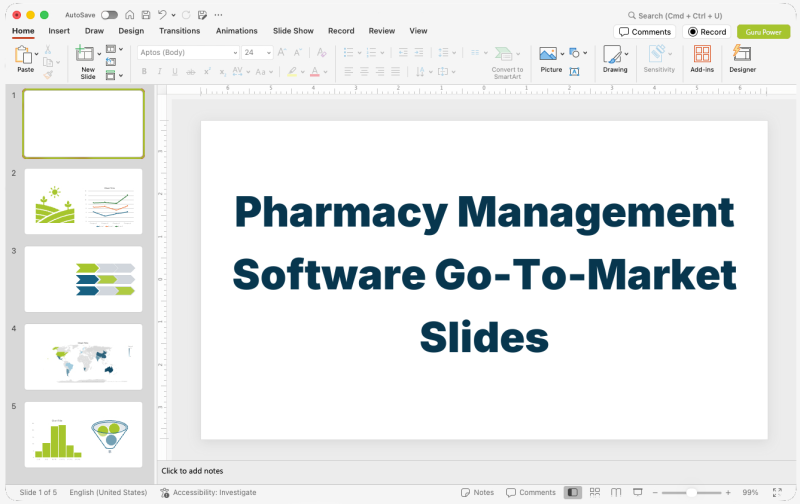Clear all formatting

tap(321, 52)
